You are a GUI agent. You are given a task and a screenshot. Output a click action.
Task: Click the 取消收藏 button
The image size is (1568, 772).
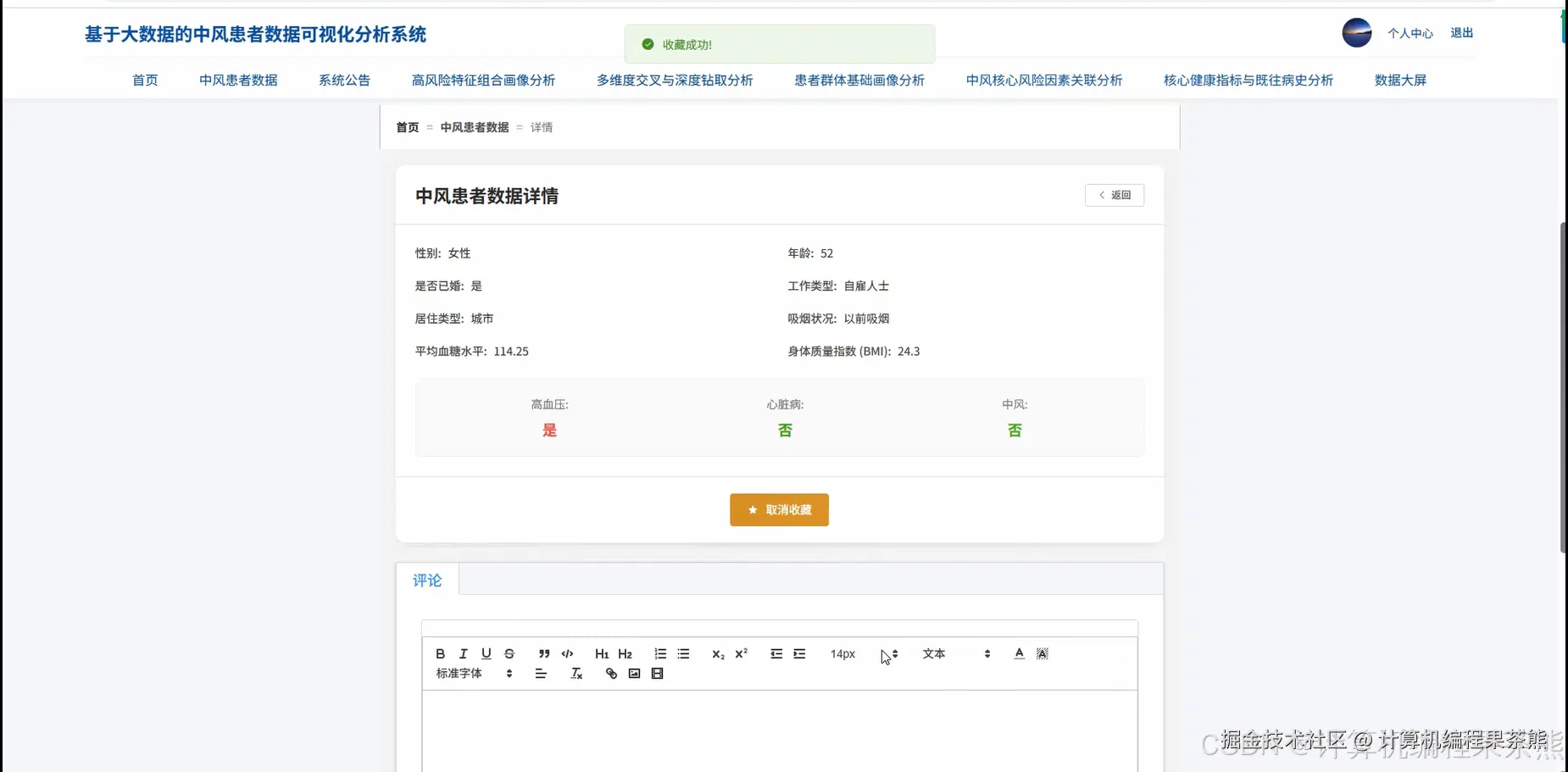point(779,509)
